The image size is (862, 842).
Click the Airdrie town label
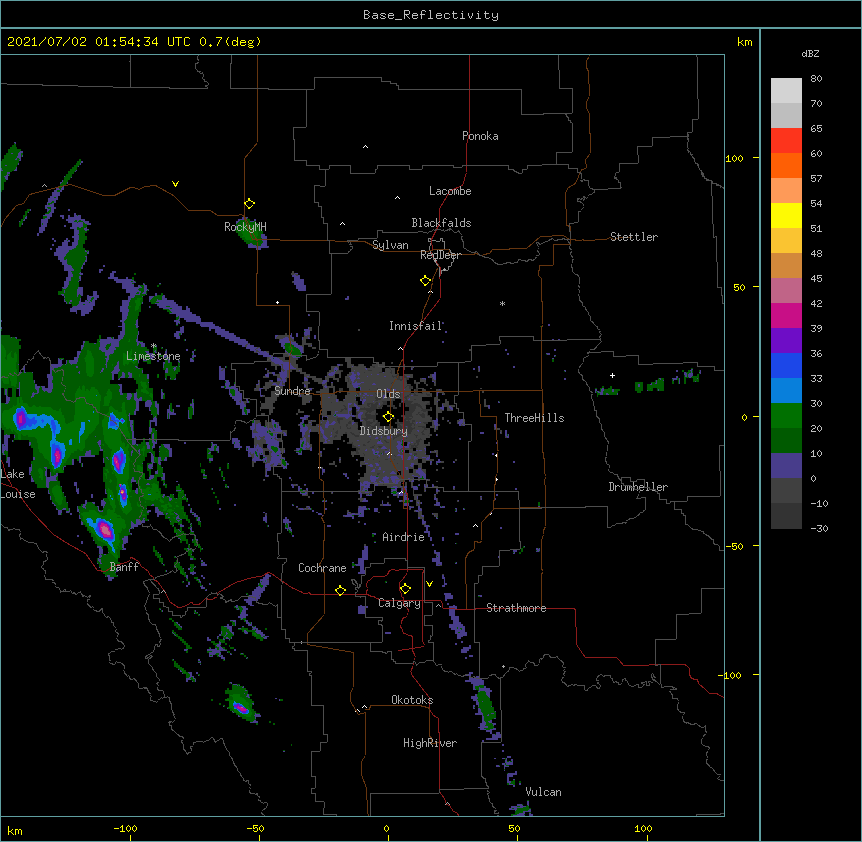click(403, 537)
